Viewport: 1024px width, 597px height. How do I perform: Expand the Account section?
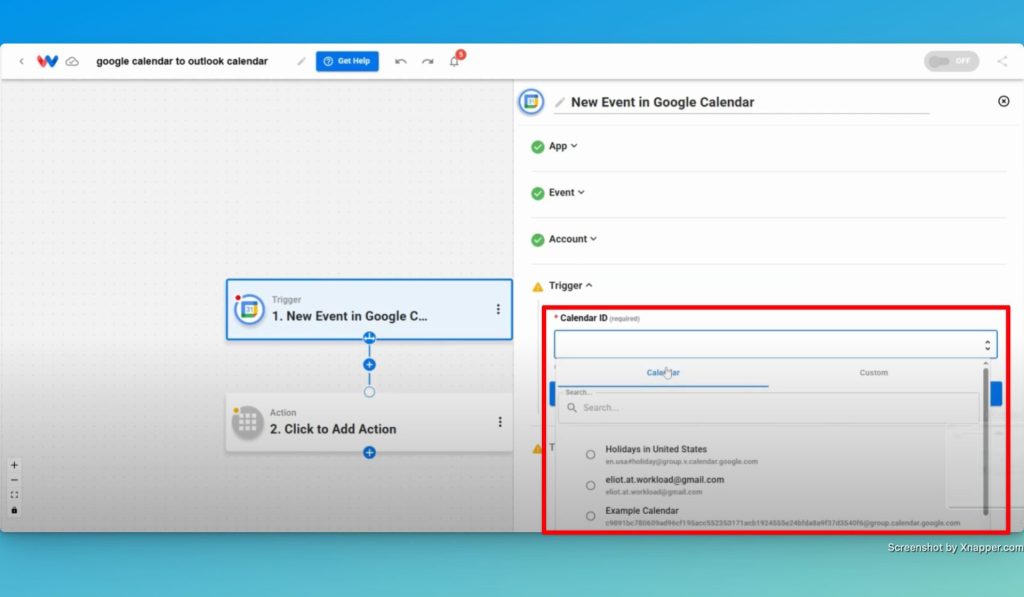click(572, 239)
